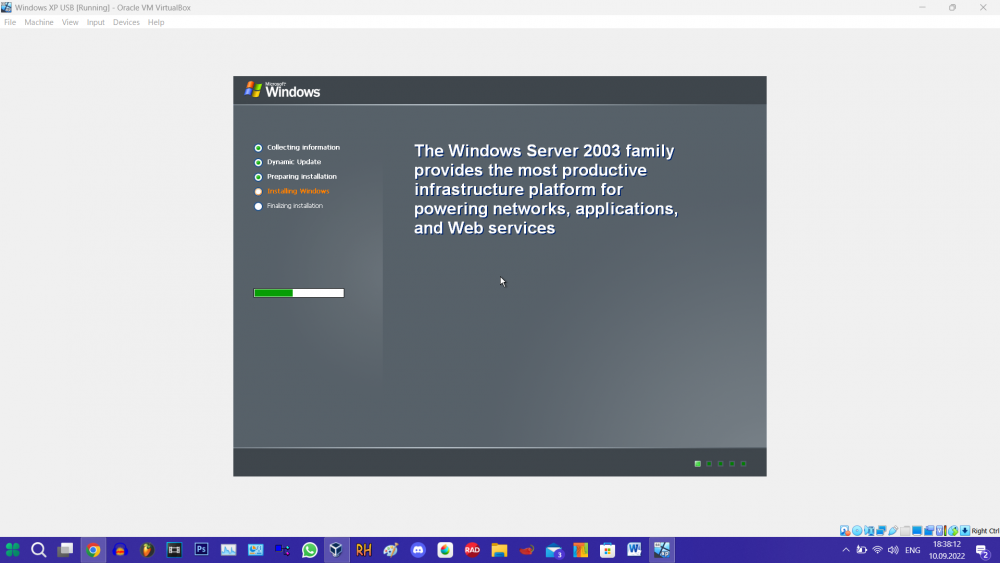Click the Windows logo in installer header
Image resolution: width=1000 pixels, height=563 pixels.
[x=283, y=90]
